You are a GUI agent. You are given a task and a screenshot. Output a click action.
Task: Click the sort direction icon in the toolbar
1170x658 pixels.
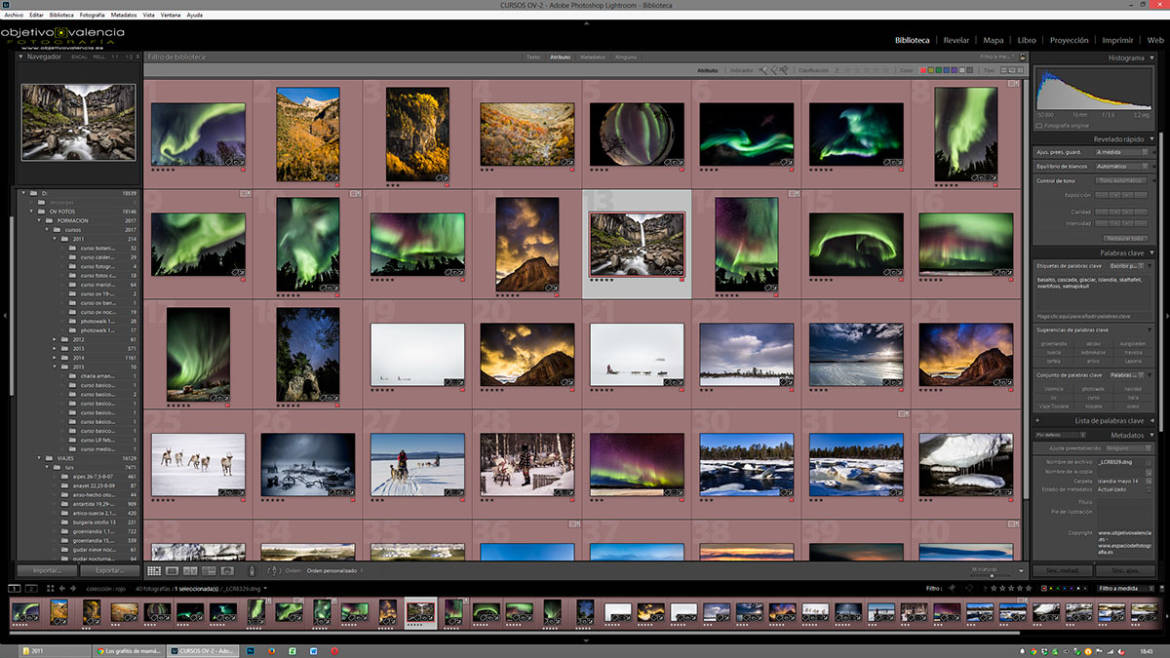point(273,570)
